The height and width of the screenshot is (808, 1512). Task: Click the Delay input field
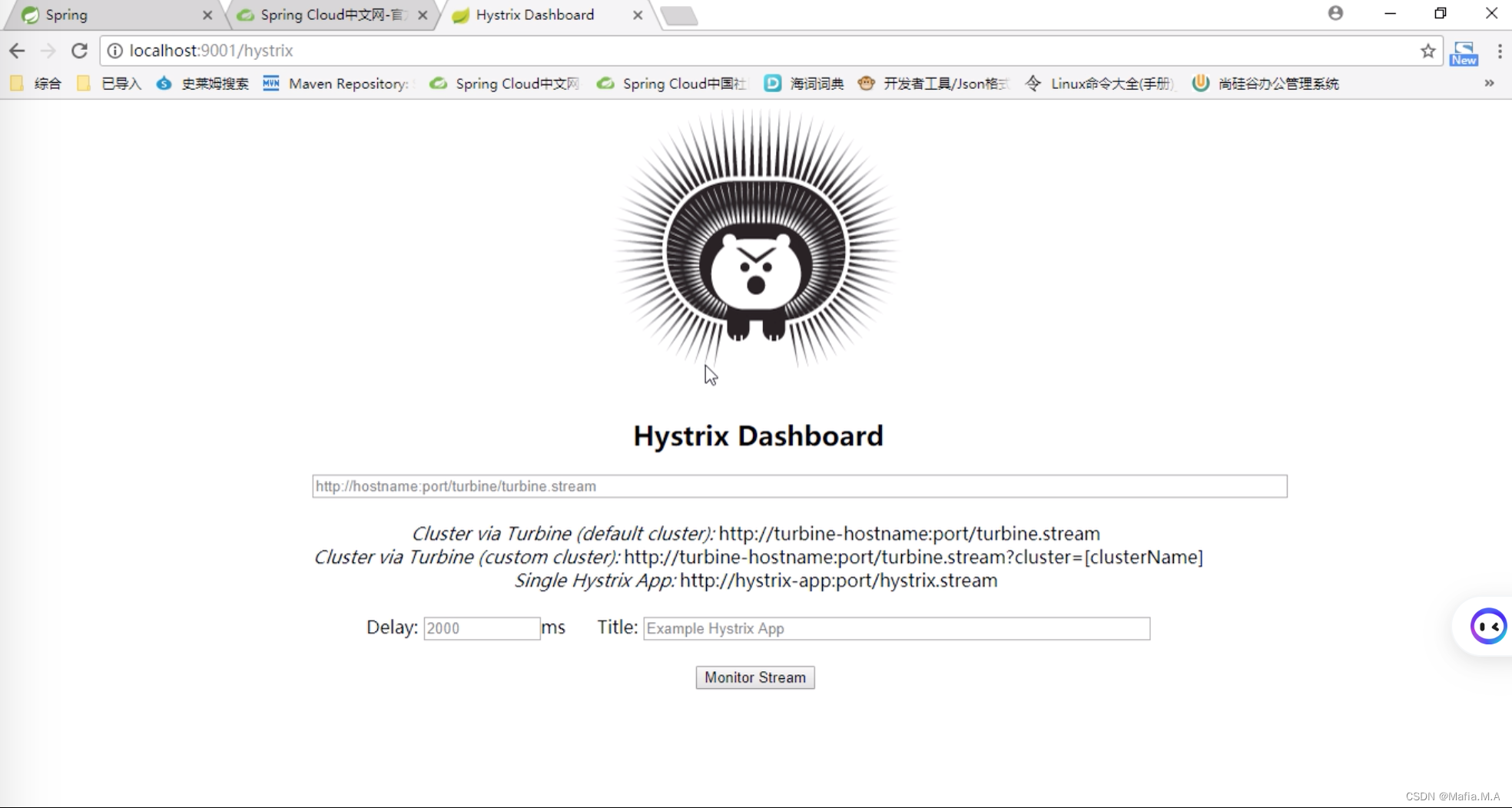pyautogui.click(x=482, y=628)
